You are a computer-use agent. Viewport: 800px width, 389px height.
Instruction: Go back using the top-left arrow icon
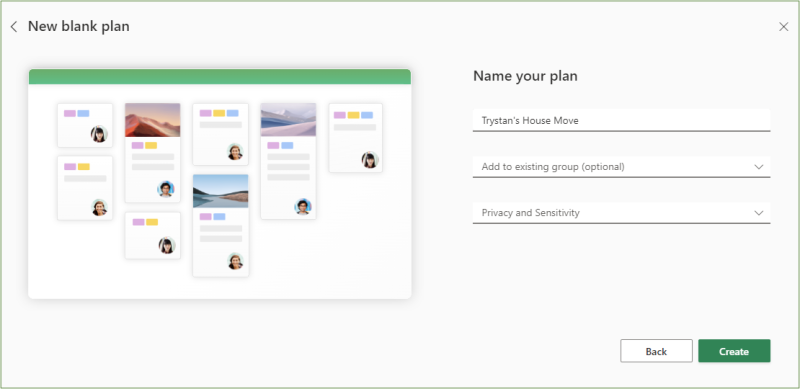tap(14, 27)
